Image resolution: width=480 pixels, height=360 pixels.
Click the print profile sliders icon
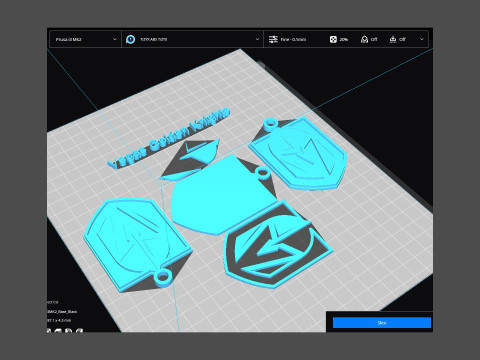click(273, 39)
